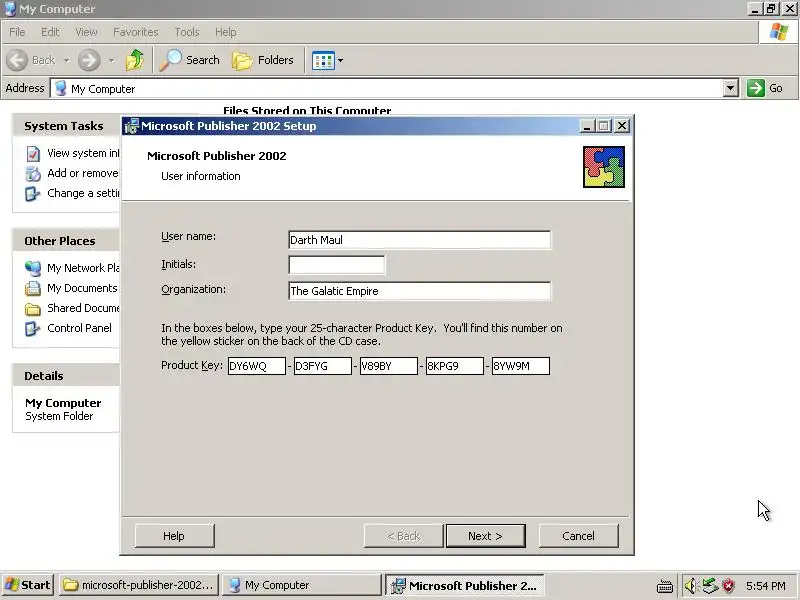Open Forward history dropdown arrow
The image size is (800, 600).
[111, 60]
